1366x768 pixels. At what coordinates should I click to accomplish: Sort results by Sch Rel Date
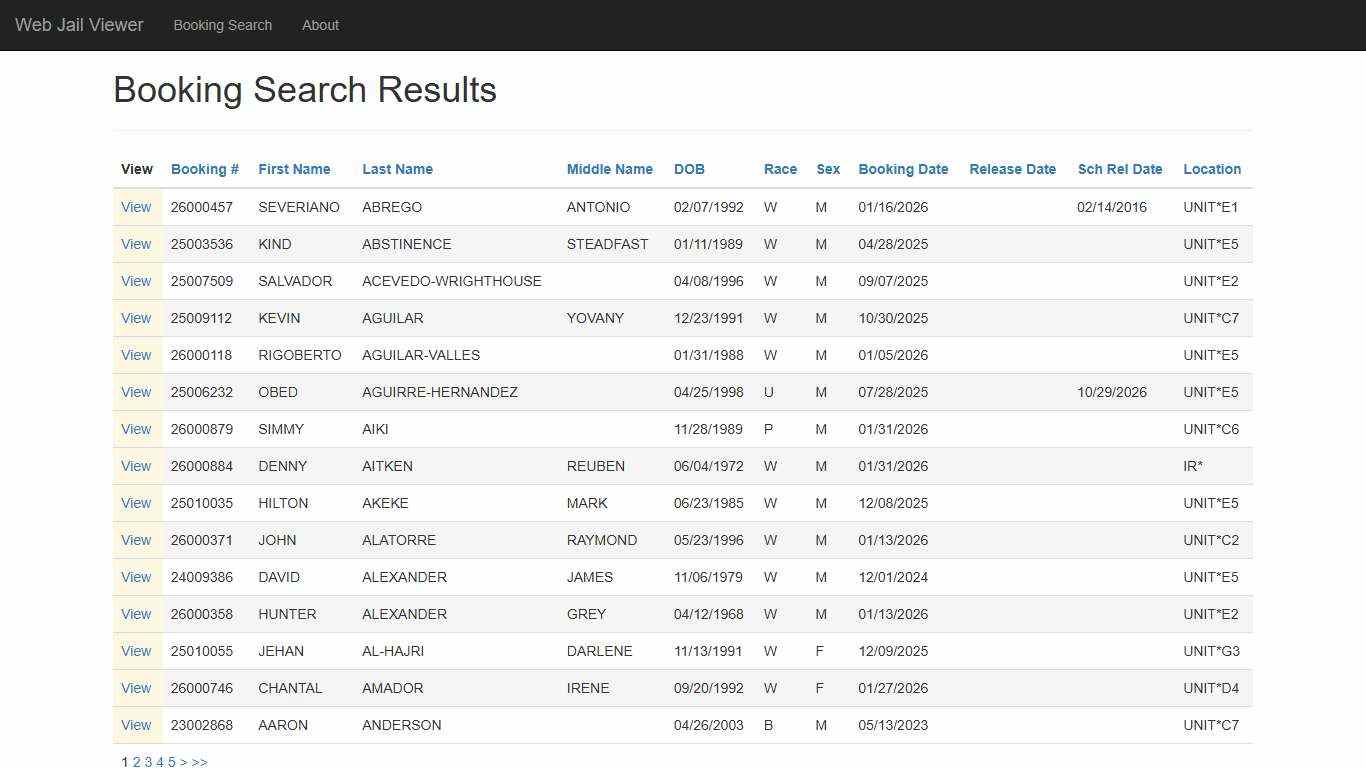1120,169
